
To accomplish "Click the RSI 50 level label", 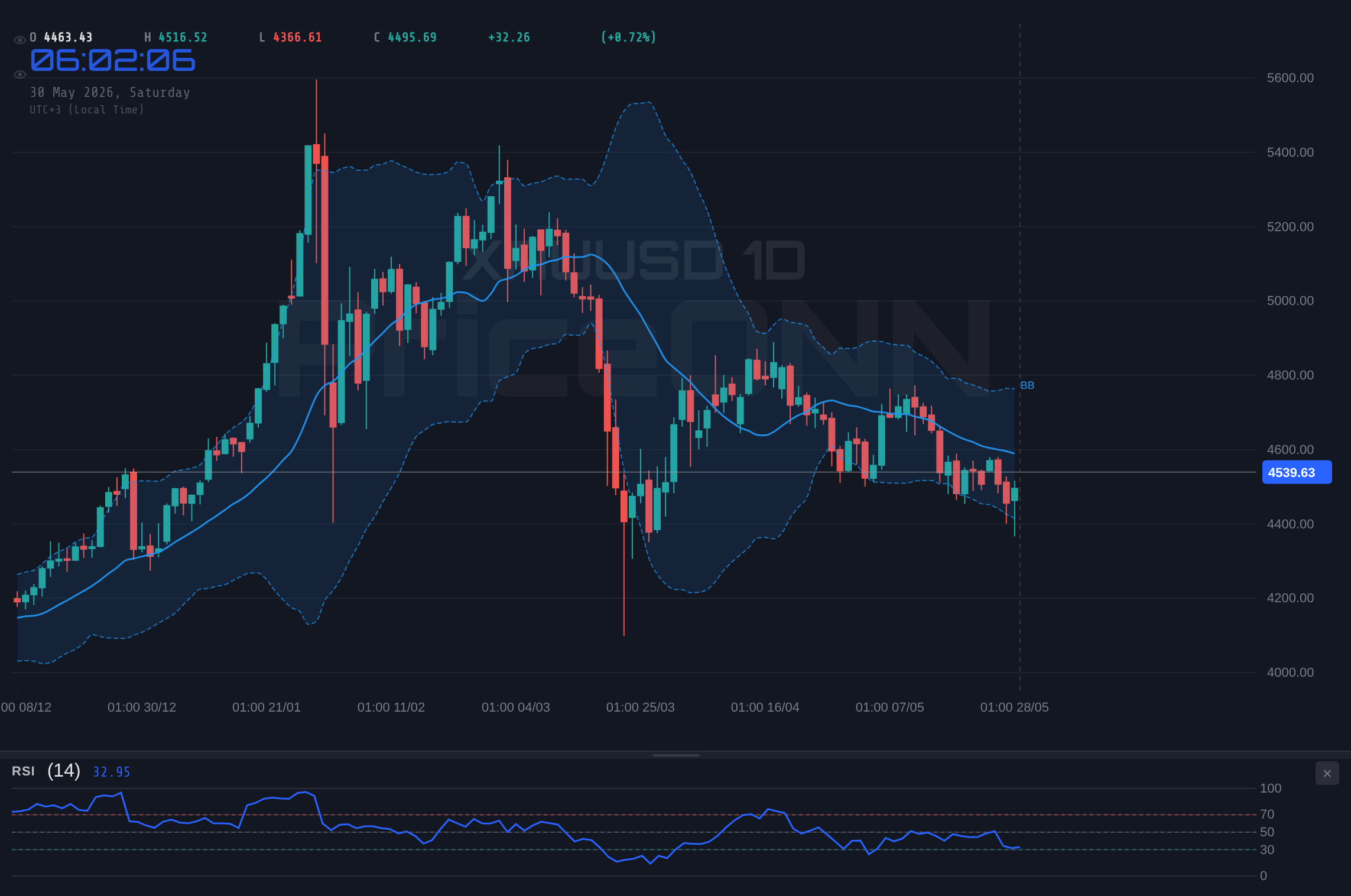I will click(x=1267, y=832).
